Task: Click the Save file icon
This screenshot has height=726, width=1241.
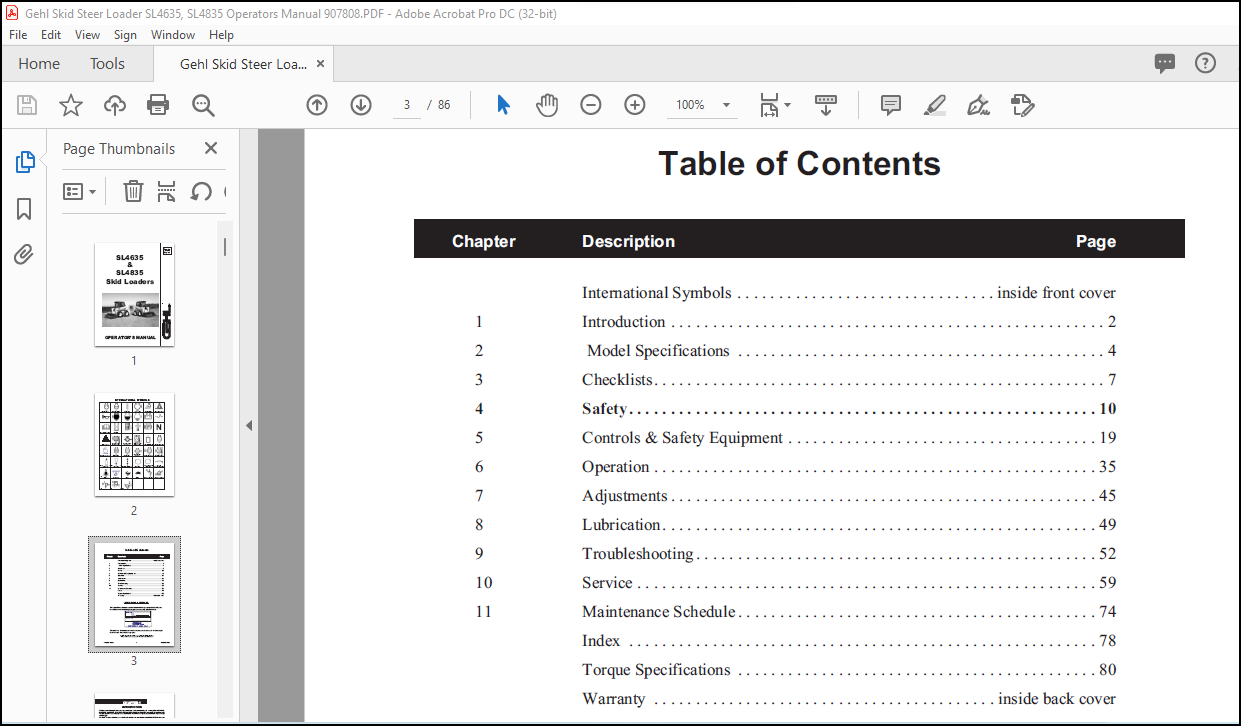Action: pos(27,105)
